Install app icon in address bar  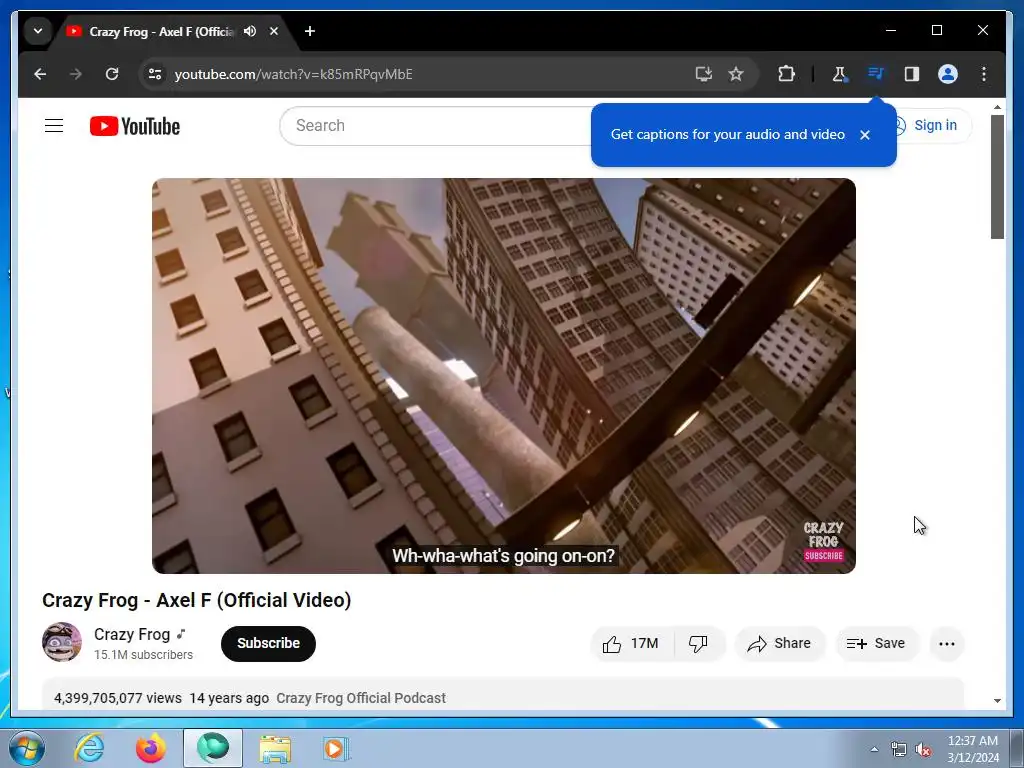point(703,74)
